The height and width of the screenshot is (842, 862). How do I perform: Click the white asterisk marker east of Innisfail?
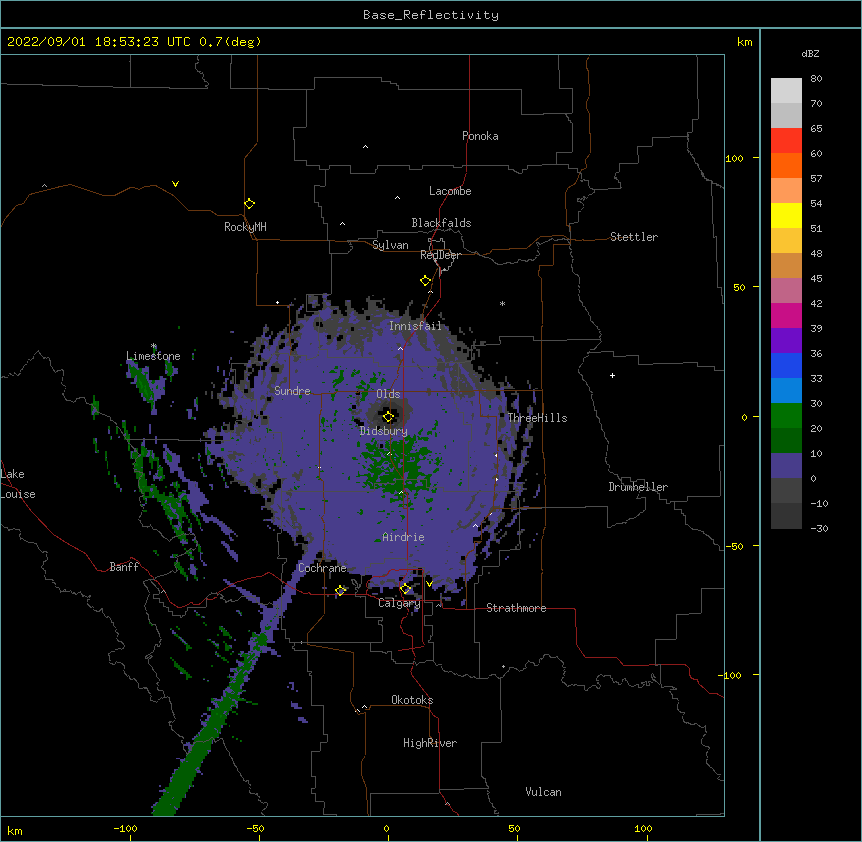pos(502,303)
